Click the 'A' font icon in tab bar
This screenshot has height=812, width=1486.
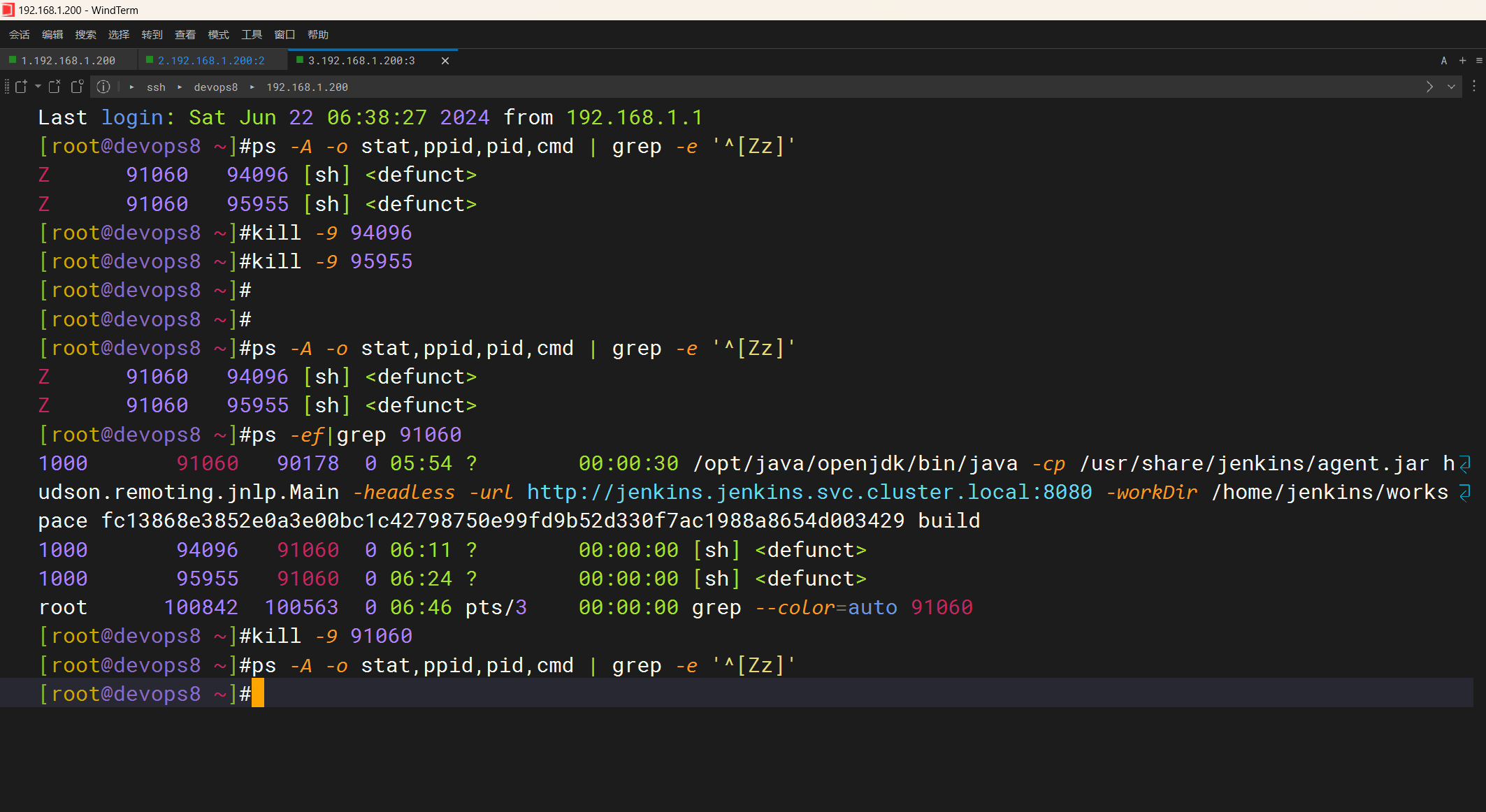pyautogui.click(x=1443, y=61)
